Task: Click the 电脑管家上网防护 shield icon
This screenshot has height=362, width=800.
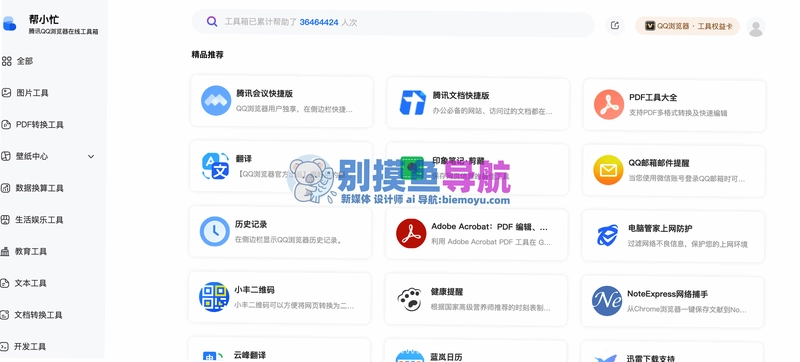Action: (x=607, y=236)
